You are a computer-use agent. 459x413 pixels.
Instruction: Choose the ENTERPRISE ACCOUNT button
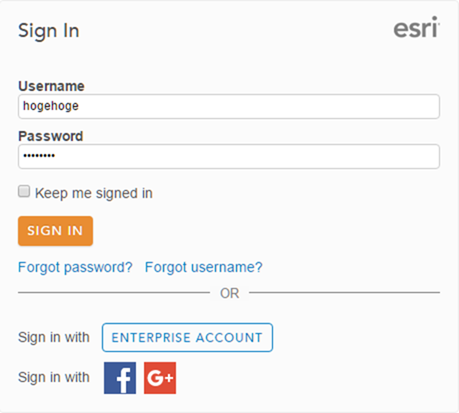coord(187,337)
